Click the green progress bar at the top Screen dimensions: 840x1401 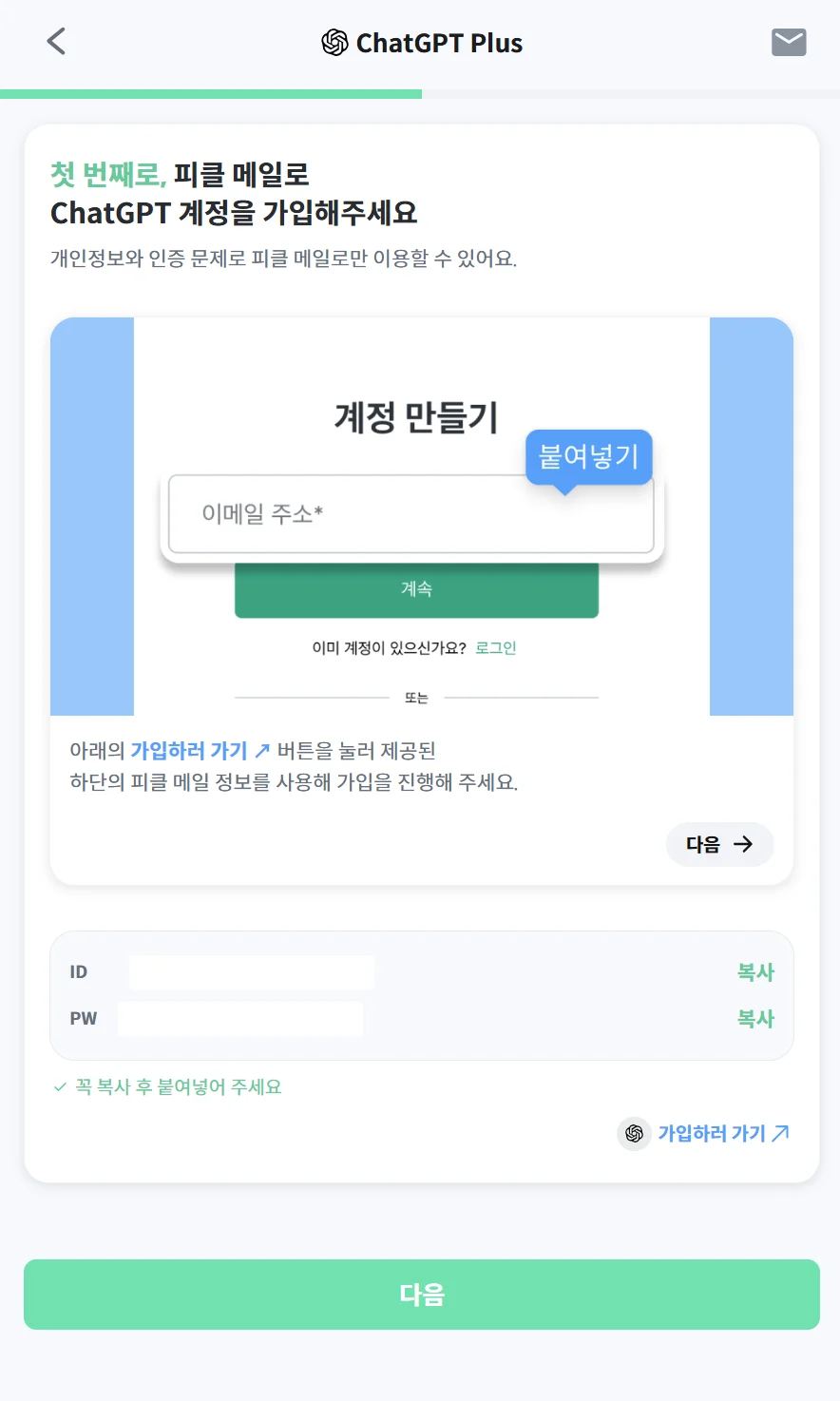point(209,93)
